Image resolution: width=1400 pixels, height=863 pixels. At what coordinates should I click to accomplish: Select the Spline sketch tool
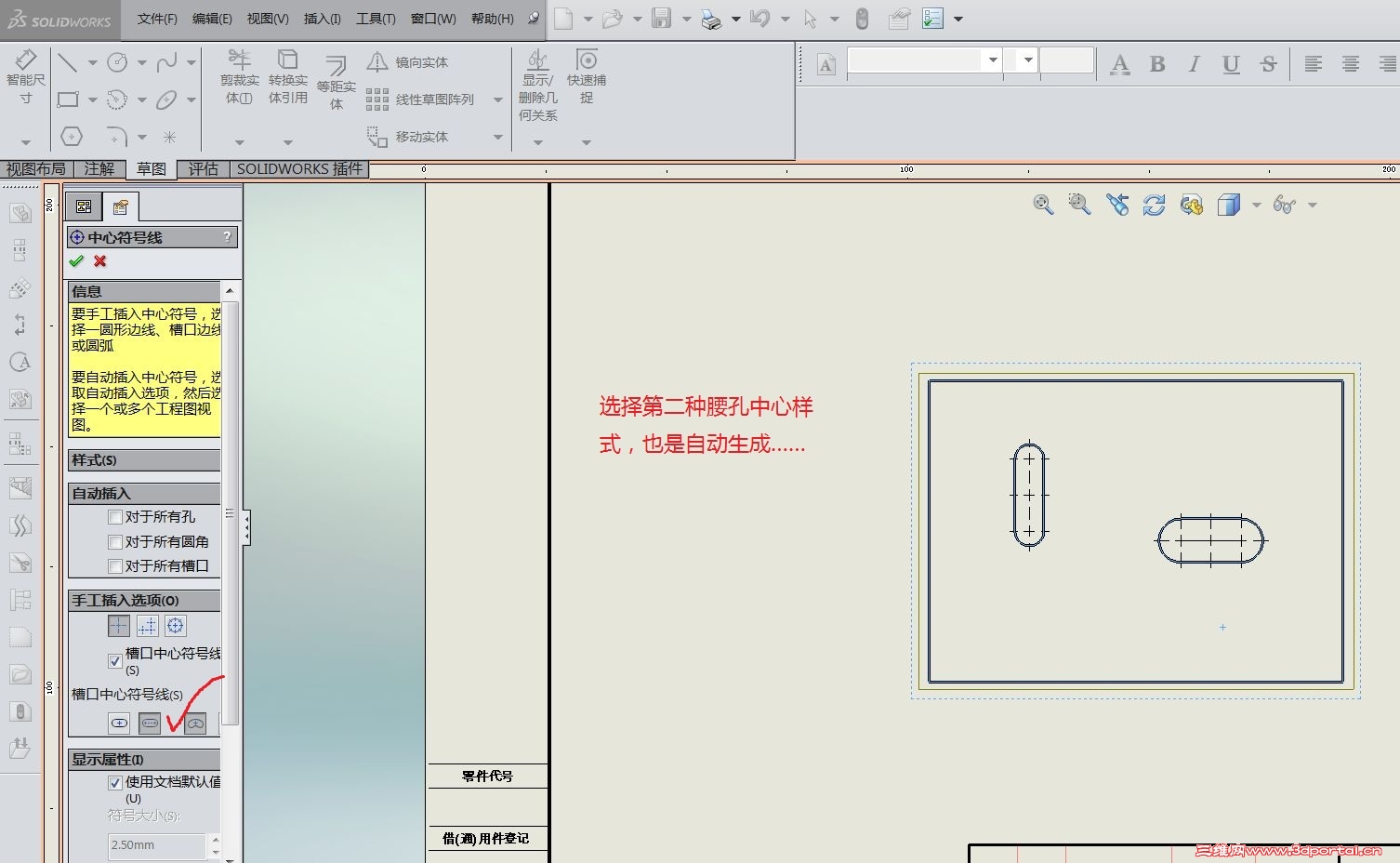[x=166, y=62]
